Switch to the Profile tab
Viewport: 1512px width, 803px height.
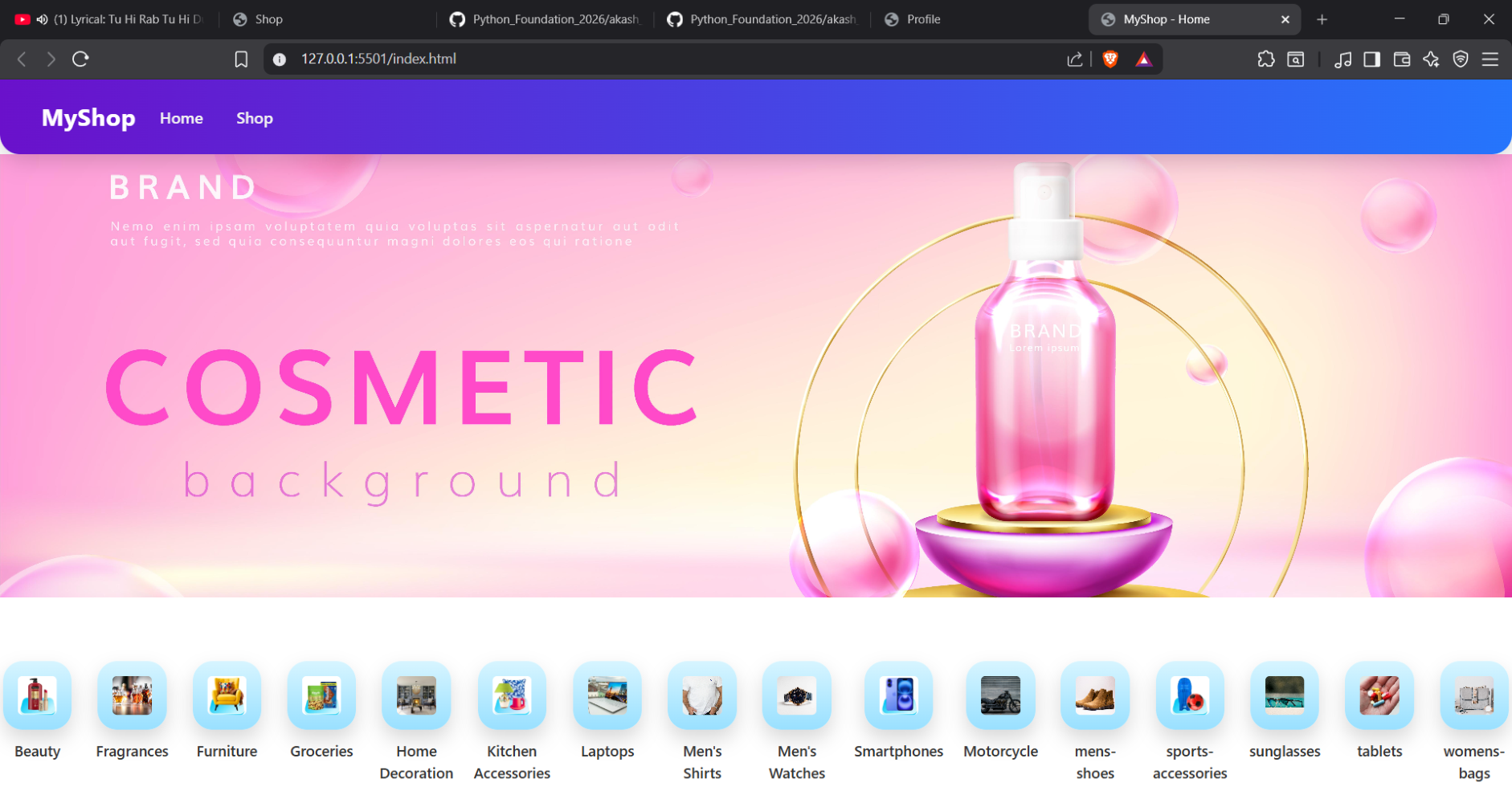coord(922,19)
